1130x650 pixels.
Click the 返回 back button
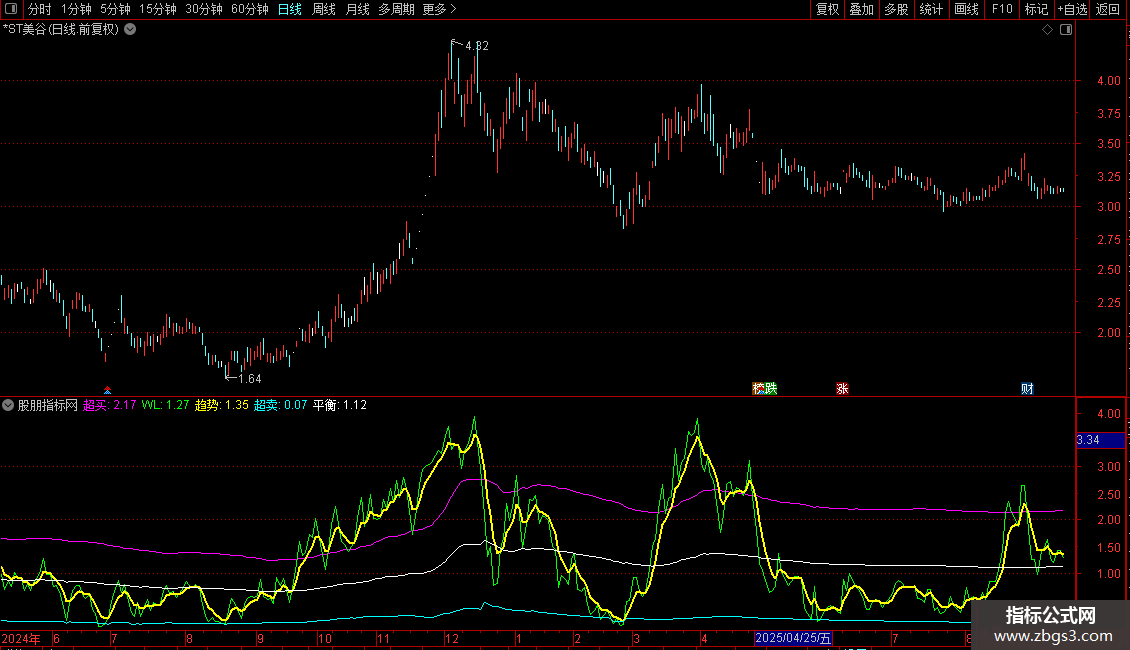click(x=1108, y=9)
